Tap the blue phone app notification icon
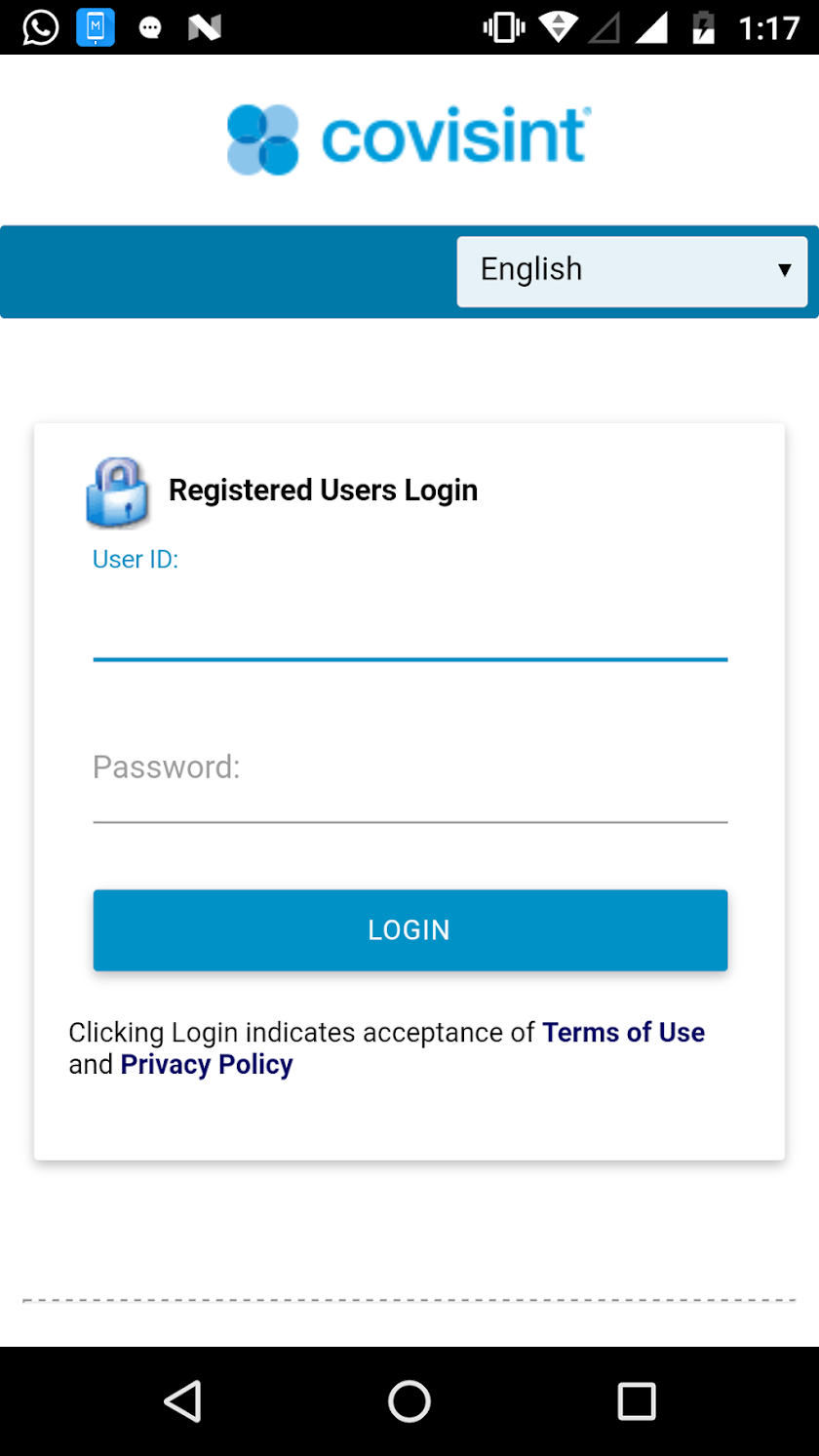Image resolution: width=819 pixels, height=1456 pixels. [96, 27]
